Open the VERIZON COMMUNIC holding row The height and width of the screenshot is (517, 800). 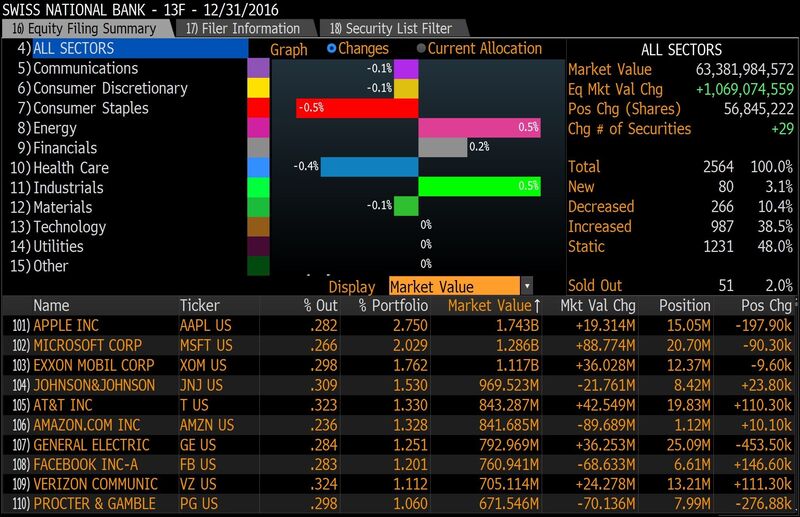pos(400,484)
